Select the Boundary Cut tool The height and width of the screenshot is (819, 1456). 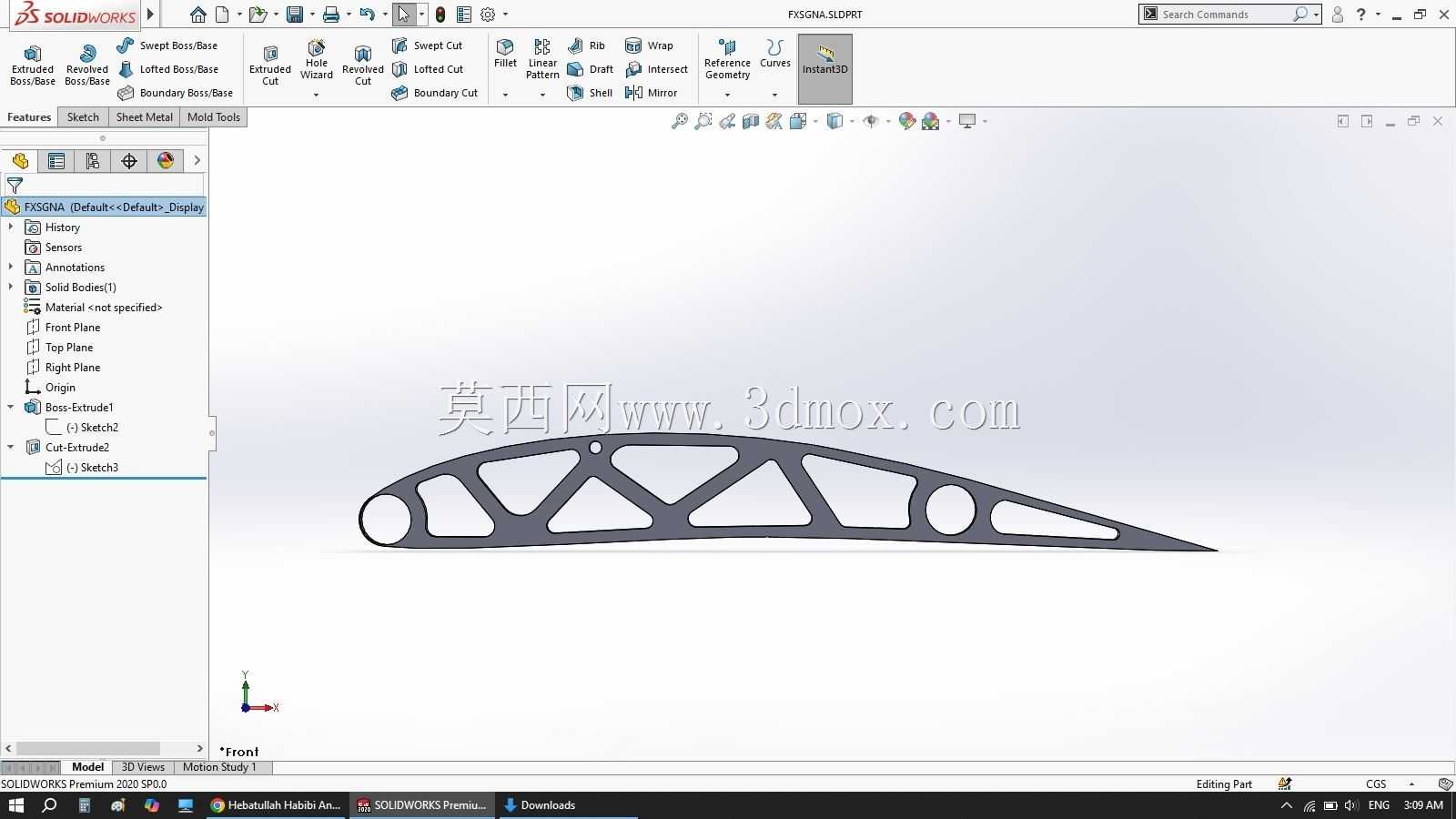435,93
